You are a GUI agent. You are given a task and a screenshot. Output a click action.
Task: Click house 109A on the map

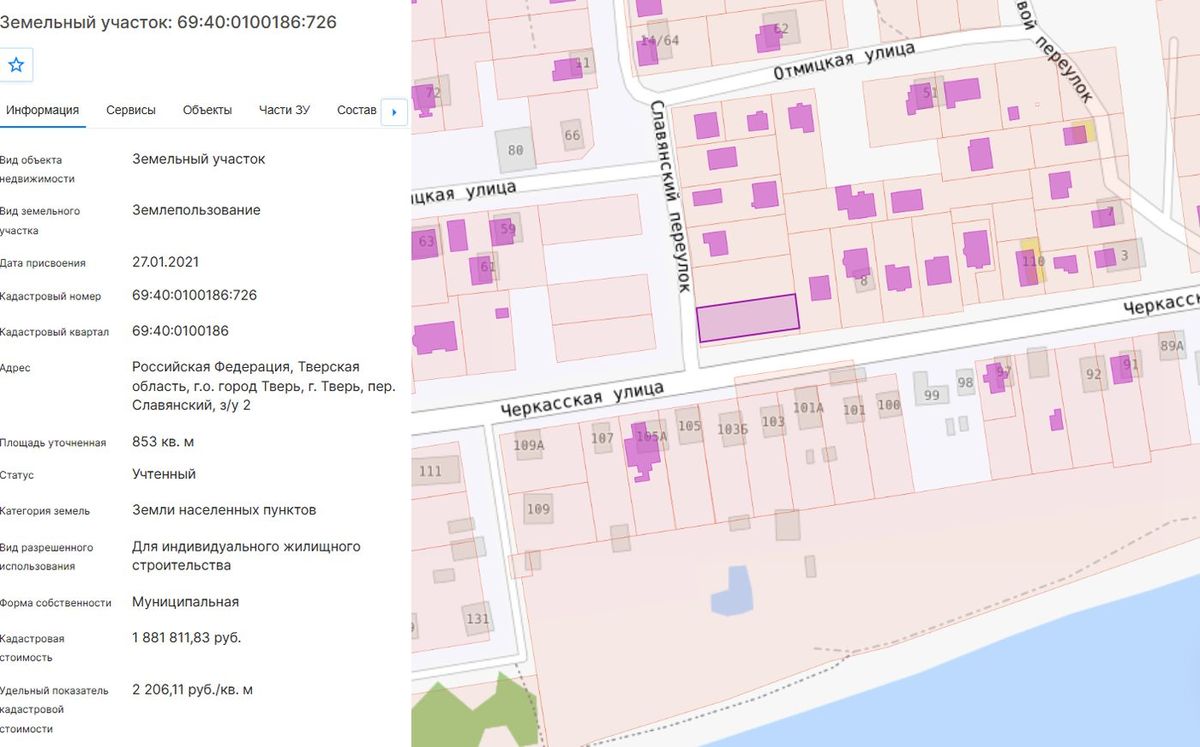528,445
